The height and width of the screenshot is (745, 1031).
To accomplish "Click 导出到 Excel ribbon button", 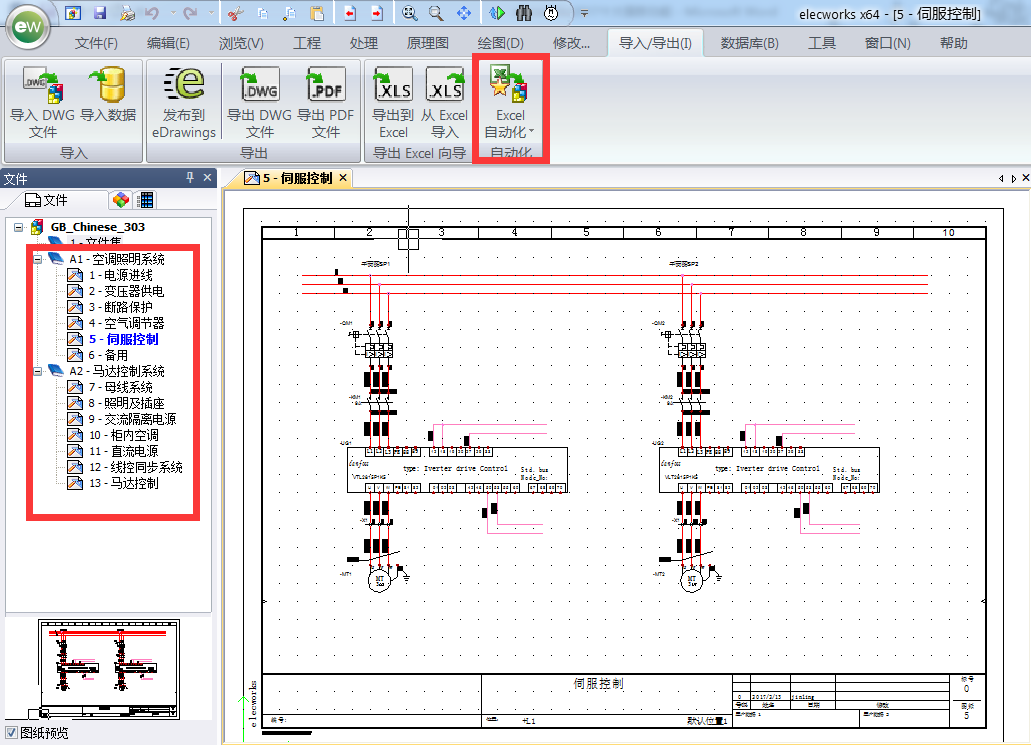I will [x=393, y=102].
